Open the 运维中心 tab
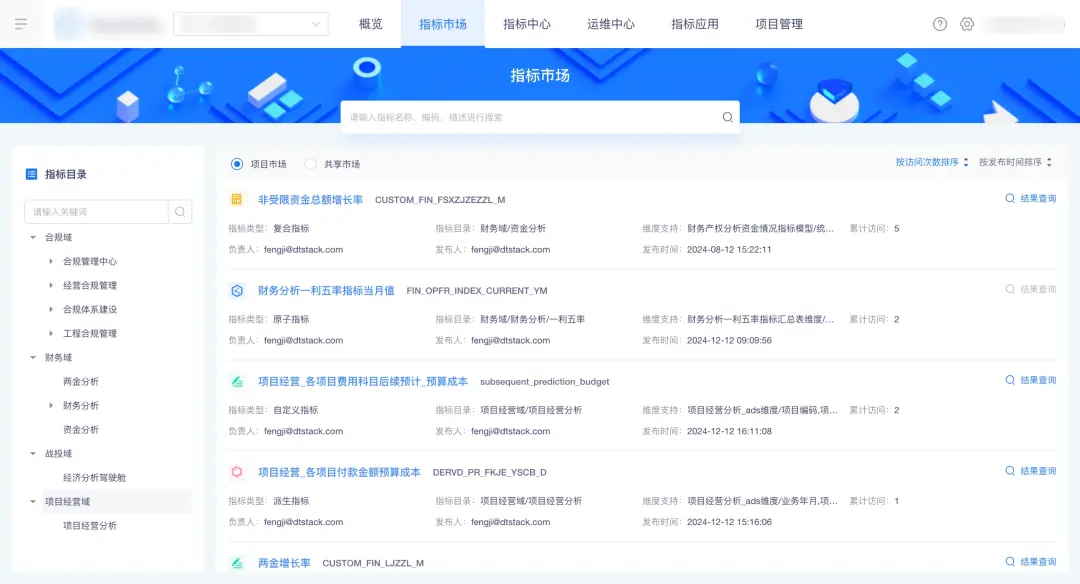The image size is (1080, 584). click(611, 24)
